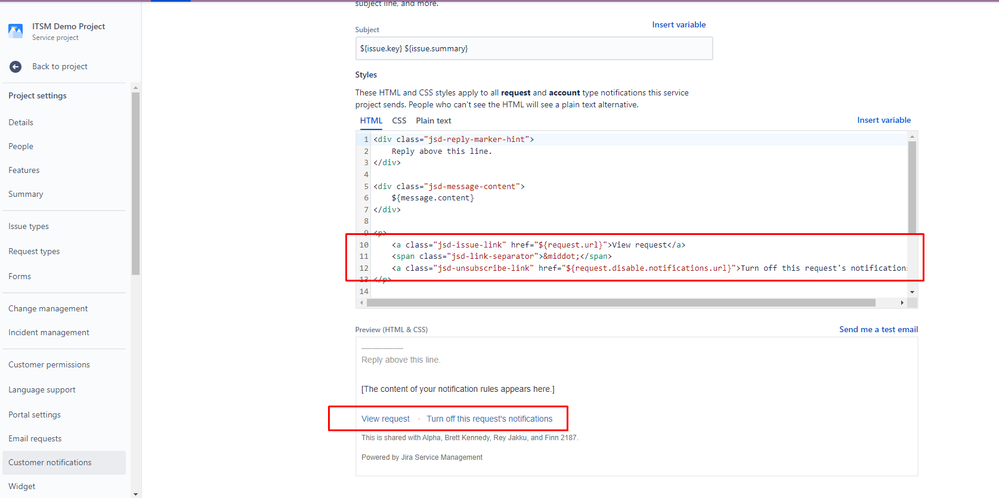Click 'Powered by Jira Service Management' text
This screenshot has width=999, height=498.
422,457
